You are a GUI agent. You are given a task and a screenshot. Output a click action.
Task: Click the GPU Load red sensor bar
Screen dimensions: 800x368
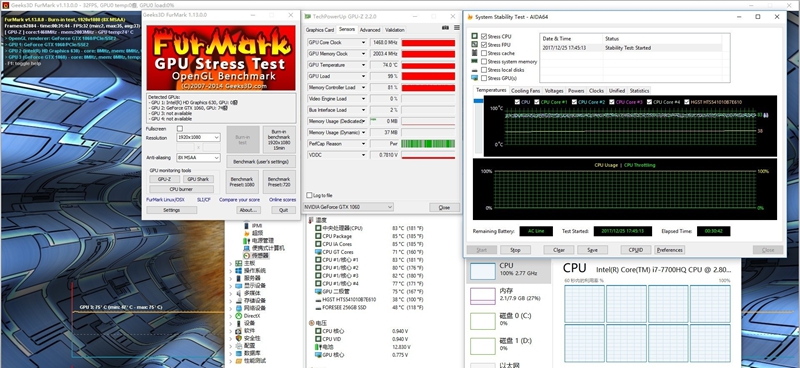pos(428,76)
